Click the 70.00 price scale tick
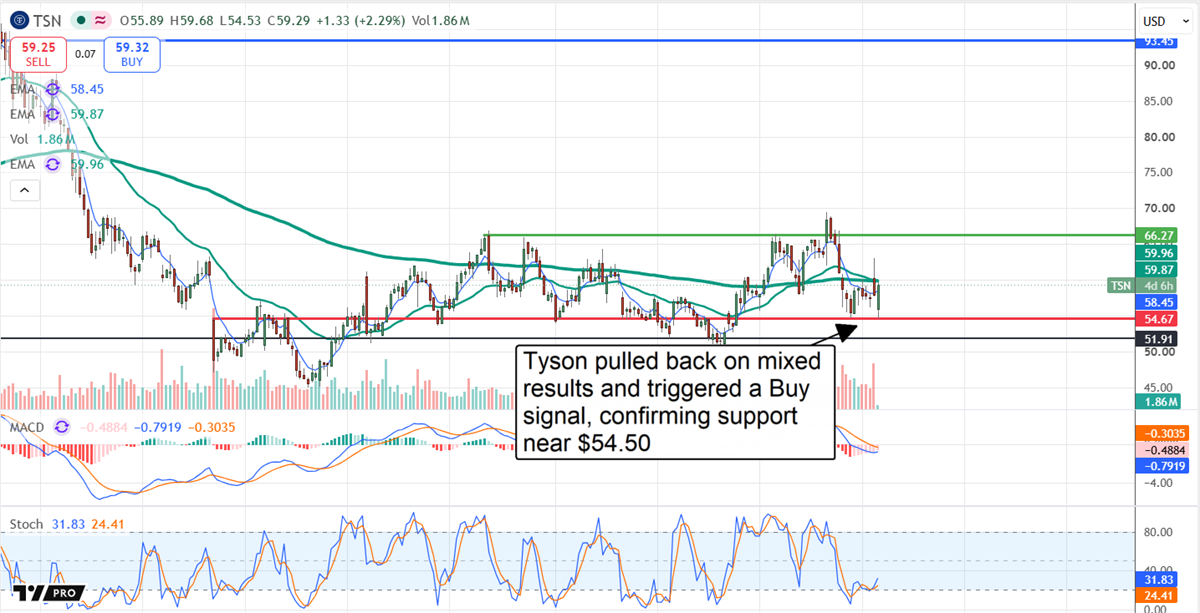Screen dimensions: 1200x613 [x=1158, y=208]
